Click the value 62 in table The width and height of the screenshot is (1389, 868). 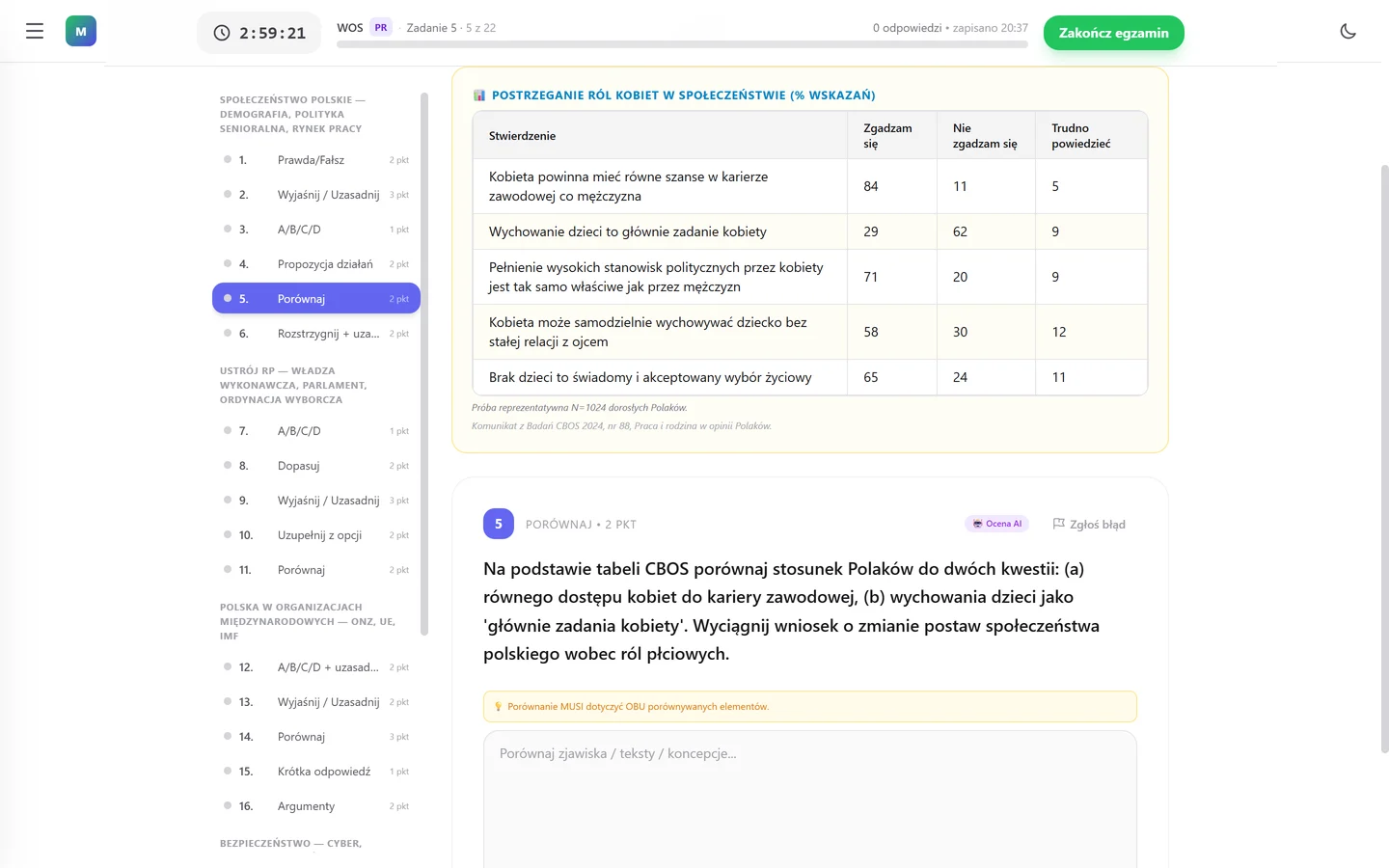point(960,231)
